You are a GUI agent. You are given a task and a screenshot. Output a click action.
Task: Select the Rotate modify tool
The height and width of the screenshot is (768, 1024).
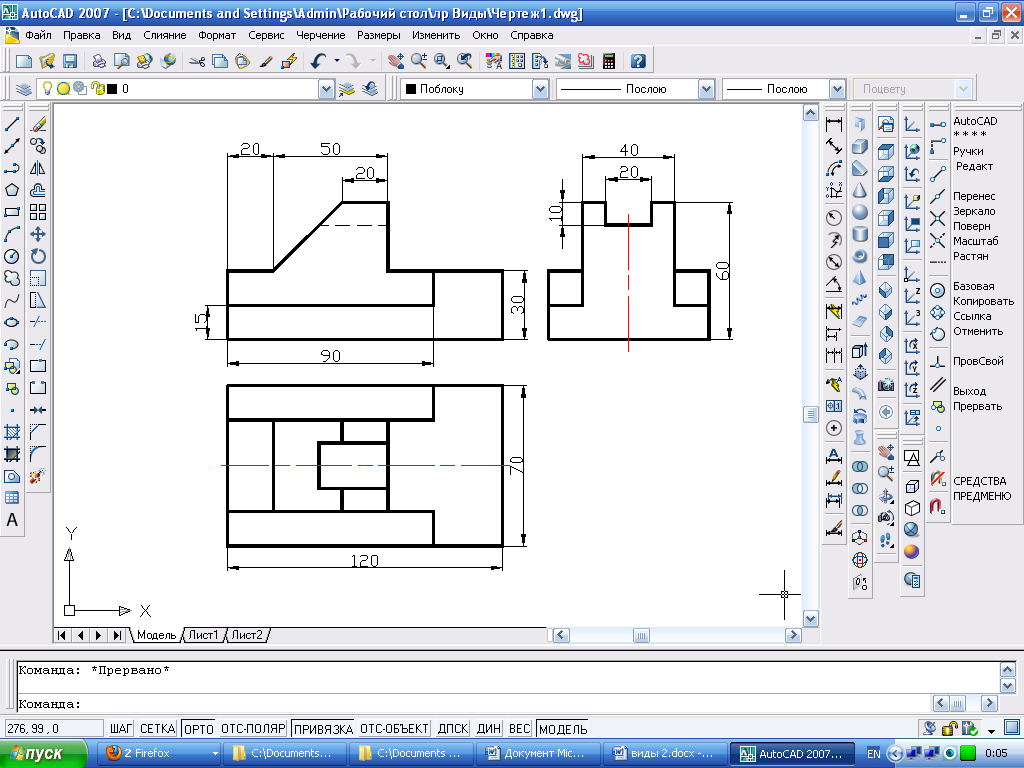click(x=38, y=256)
